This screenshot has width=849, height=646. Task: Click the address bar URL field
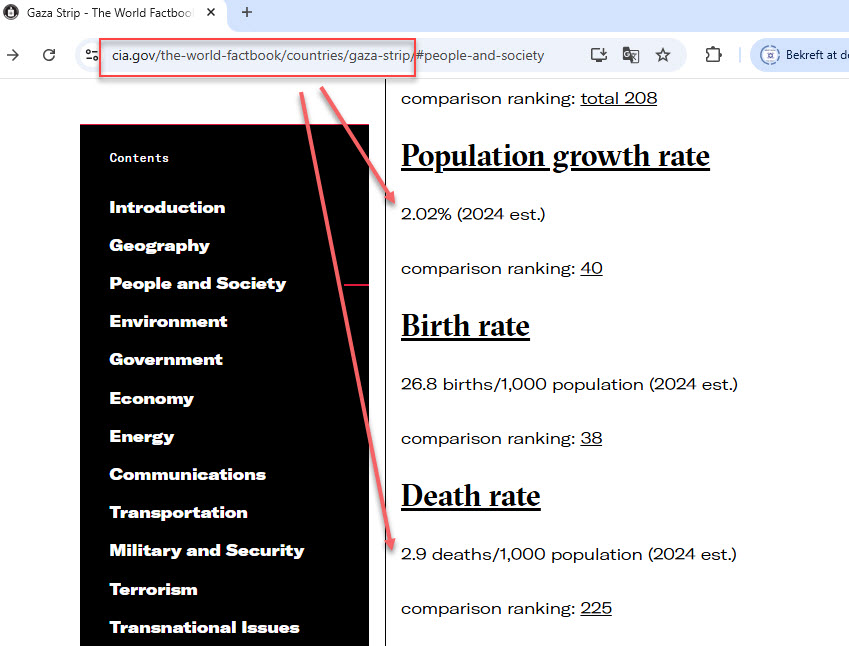coord(330,55)
